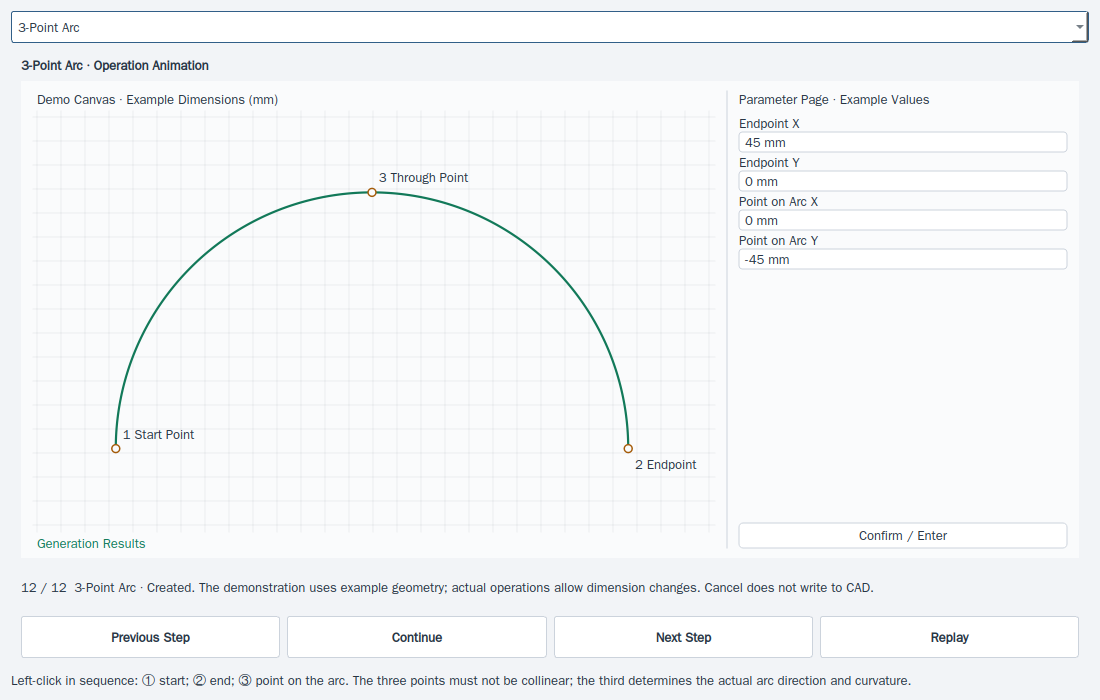The height and width of the screenshot is (700, 1100).
Task: Click the 'Endpoint X' label
Action: pos(769,123)
